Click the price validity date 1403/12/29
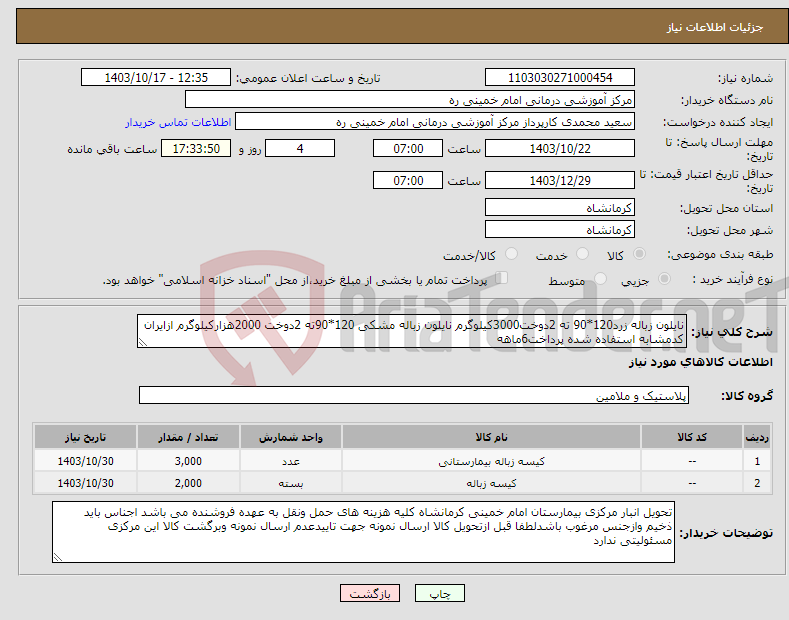Screen dimensions: 789x620 (560, 180)
